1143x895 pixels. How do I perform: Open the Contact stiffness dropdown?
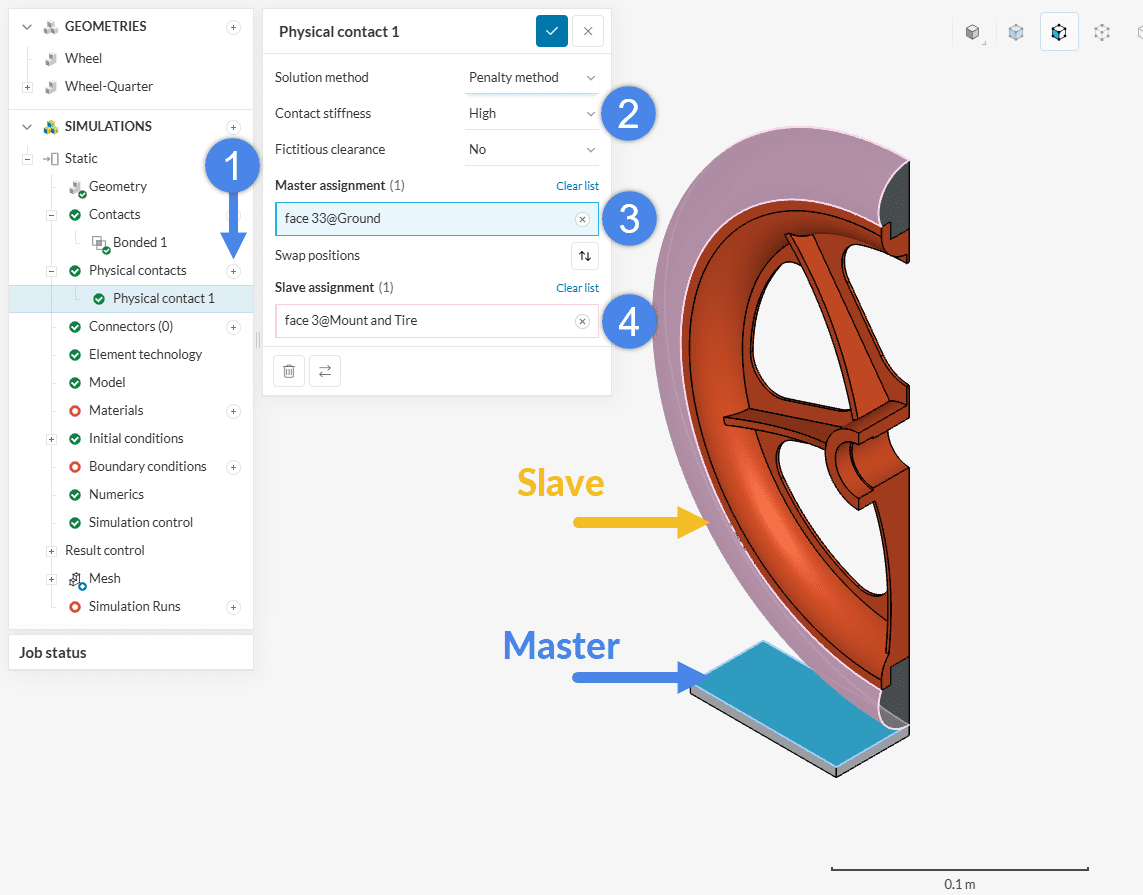coord(532,114)
